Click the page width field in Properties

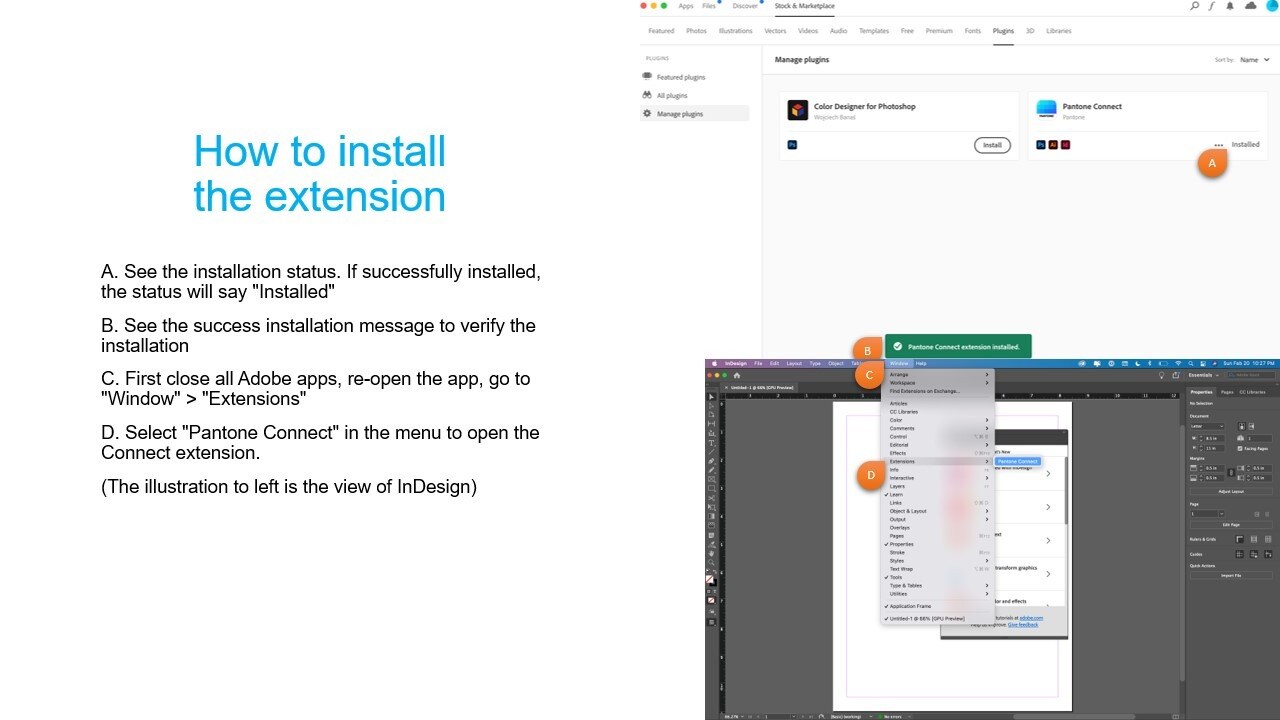(1213, 438)
